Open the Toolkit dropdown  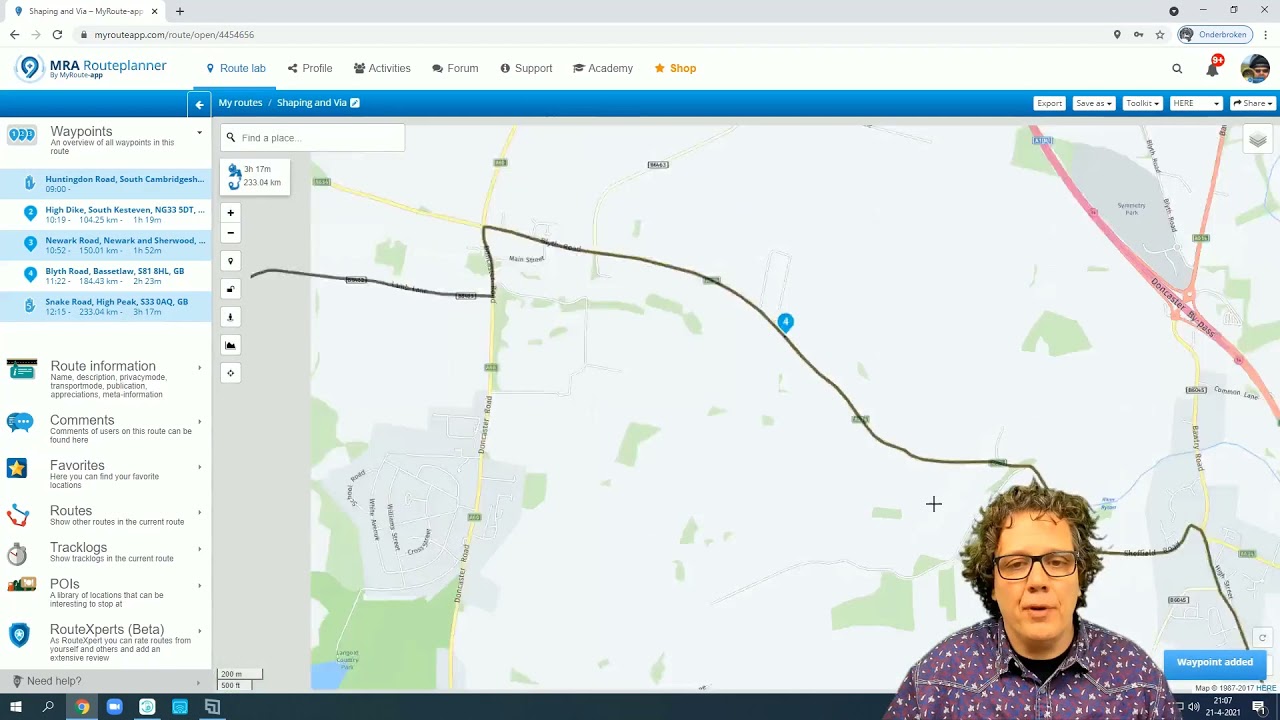(x=1142, y=103)
